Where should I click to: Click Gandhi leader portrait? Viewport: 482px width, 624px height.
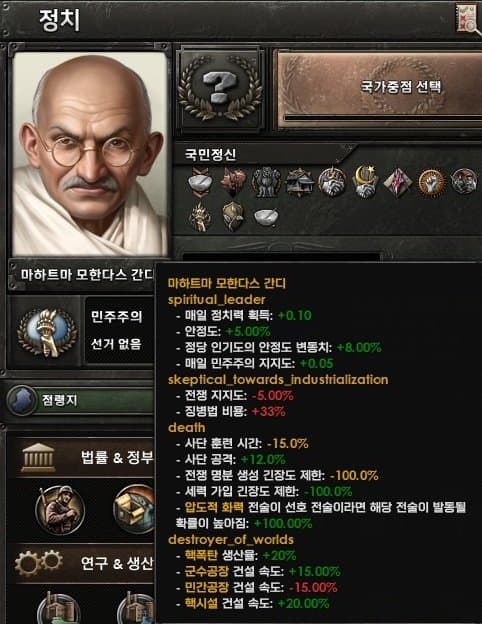point(90,154)
